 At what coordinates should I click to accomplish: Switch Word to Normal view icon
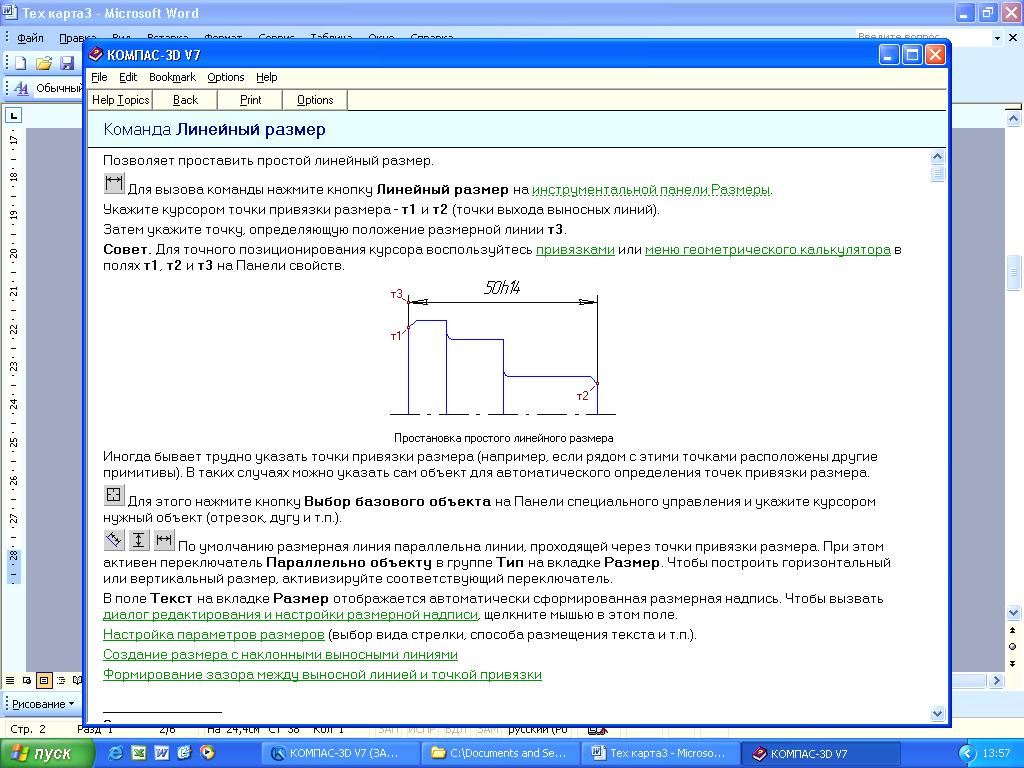[10, 680]
